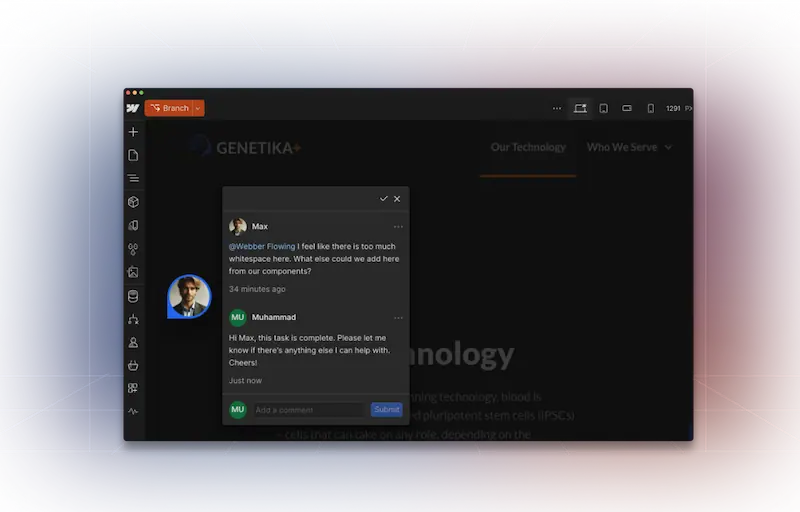The height and width of the screenshot is (512, 800).
Task: Switch to tablet breakpoint view
Action: (604, 108)
